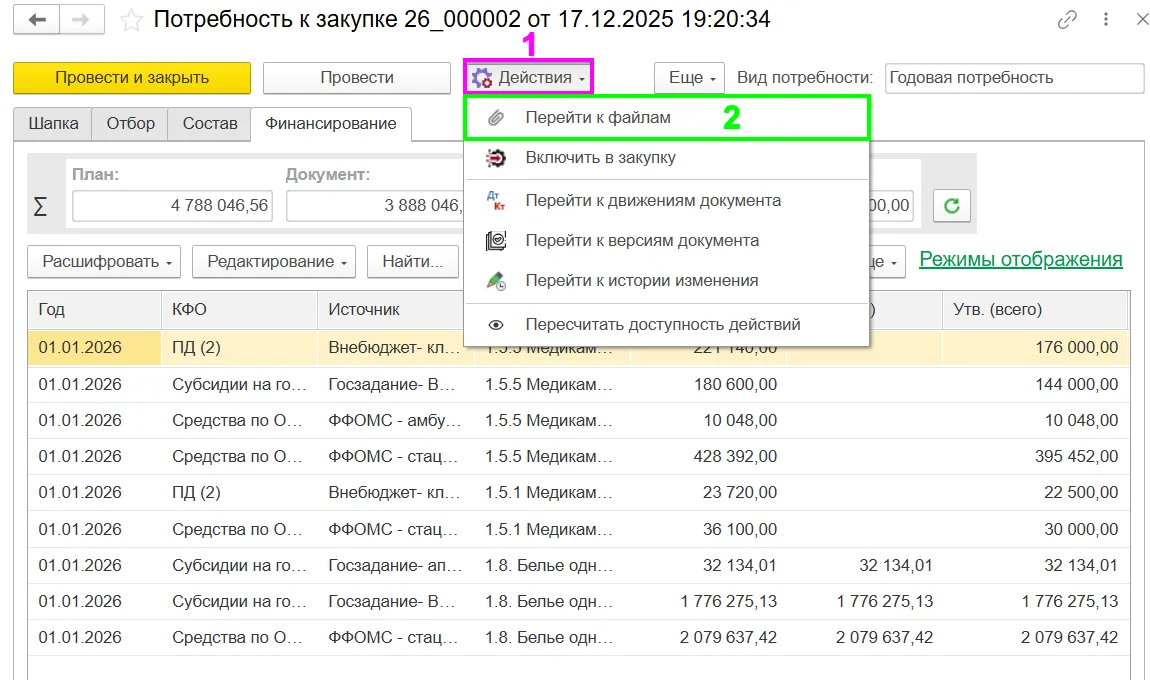Image resolution: width=1150 pixels, height=680 pixels.
Task: Click the gear icon on Действия button
Action: pyautogui.click(x=482, y=78)
